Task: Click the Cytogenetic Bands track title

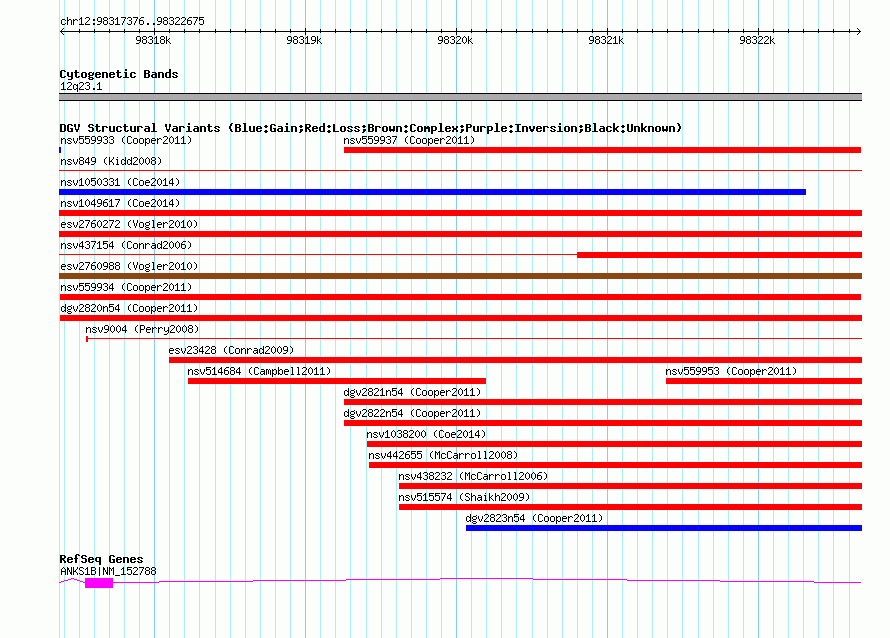Action: (x=119, y=74)
